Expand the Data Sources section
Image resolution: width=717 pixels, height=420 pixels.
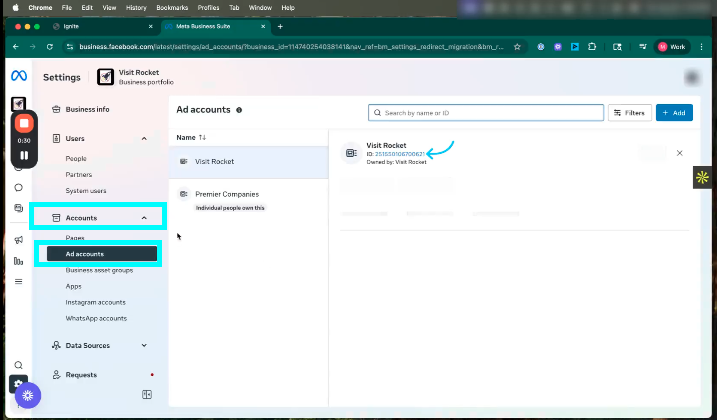(144, 345)
